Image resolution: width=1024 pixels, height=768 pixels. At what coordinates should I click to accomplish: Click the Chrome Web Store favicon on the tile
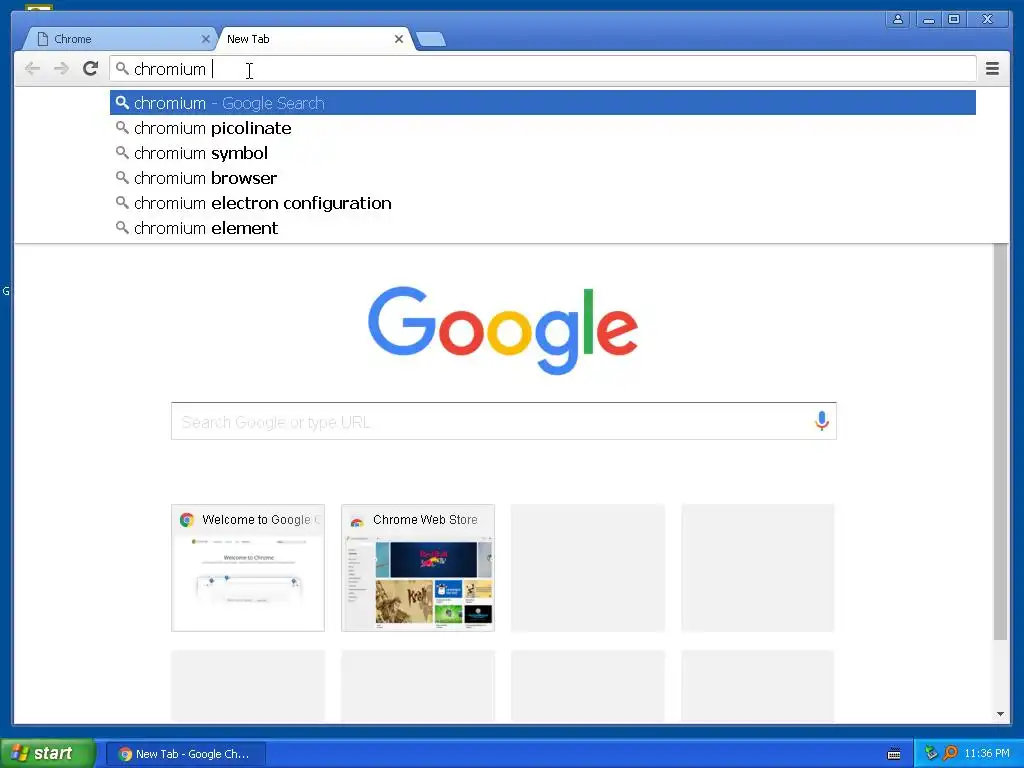click(x=357, y=521)
